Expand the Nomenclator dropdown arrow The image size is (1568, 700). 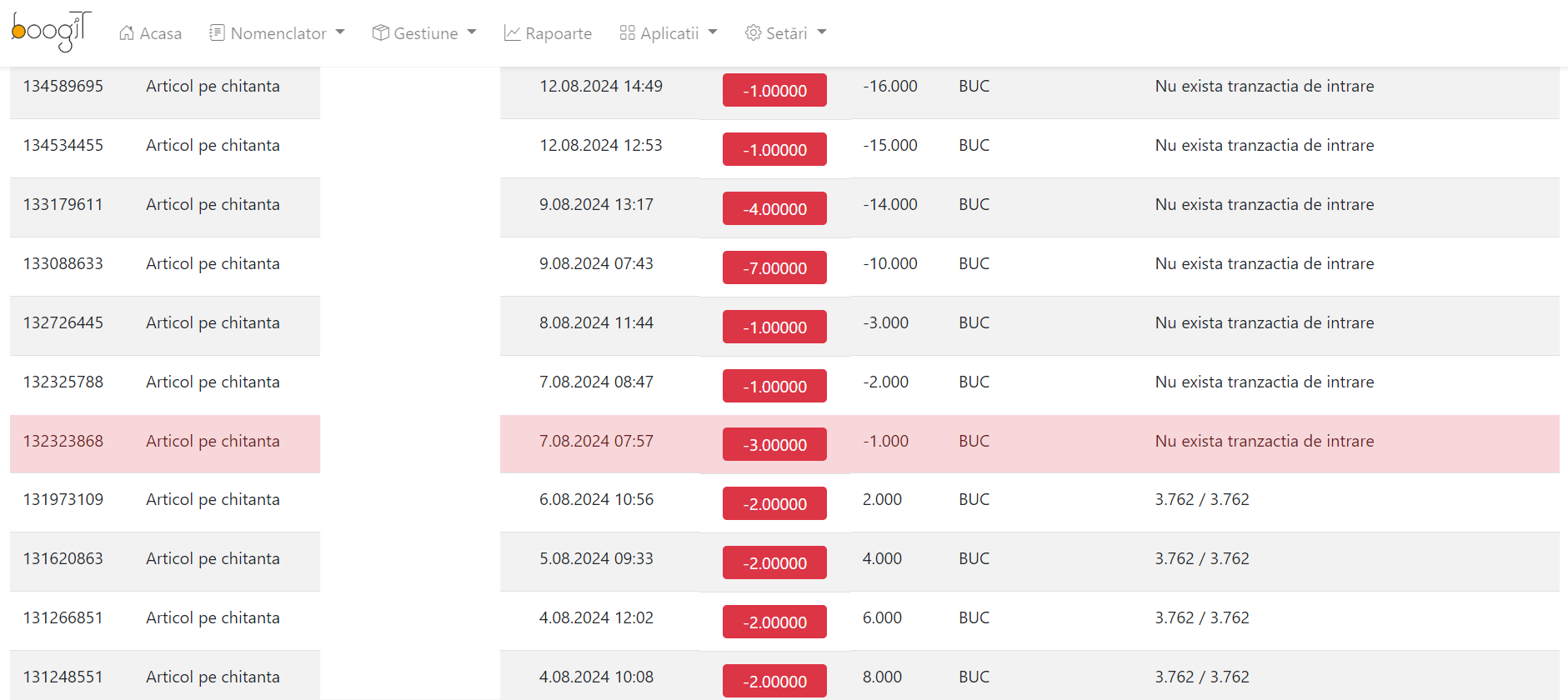(340, 32)
